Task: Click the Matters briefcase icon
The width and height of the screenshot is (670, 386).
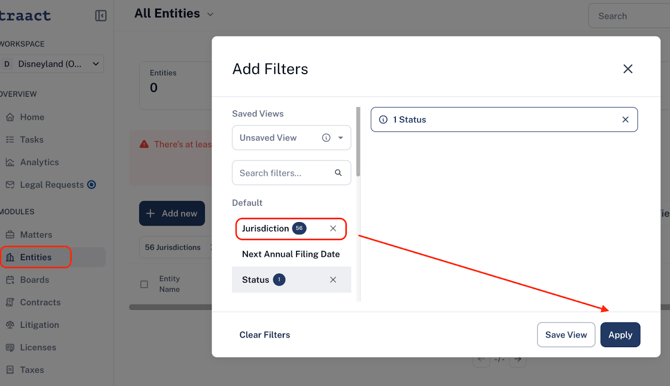Action: 10,235
